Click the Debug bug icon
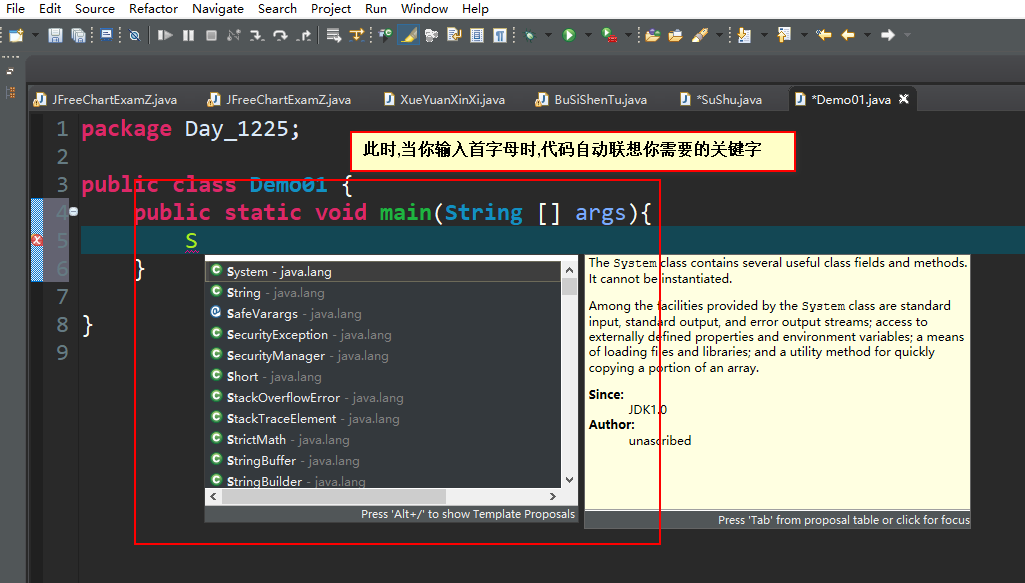 [x=529, y=35]
